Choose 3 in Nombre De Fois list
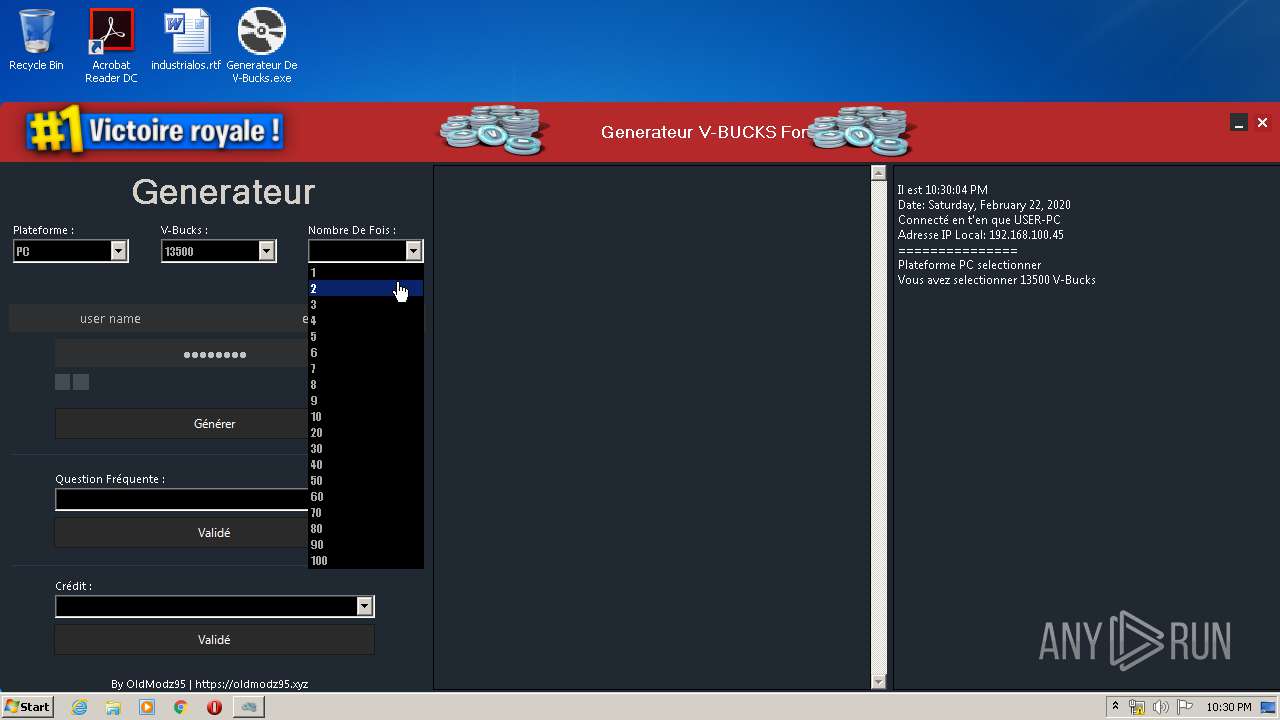Screen dimensions: 1280x720 [366, 304]
